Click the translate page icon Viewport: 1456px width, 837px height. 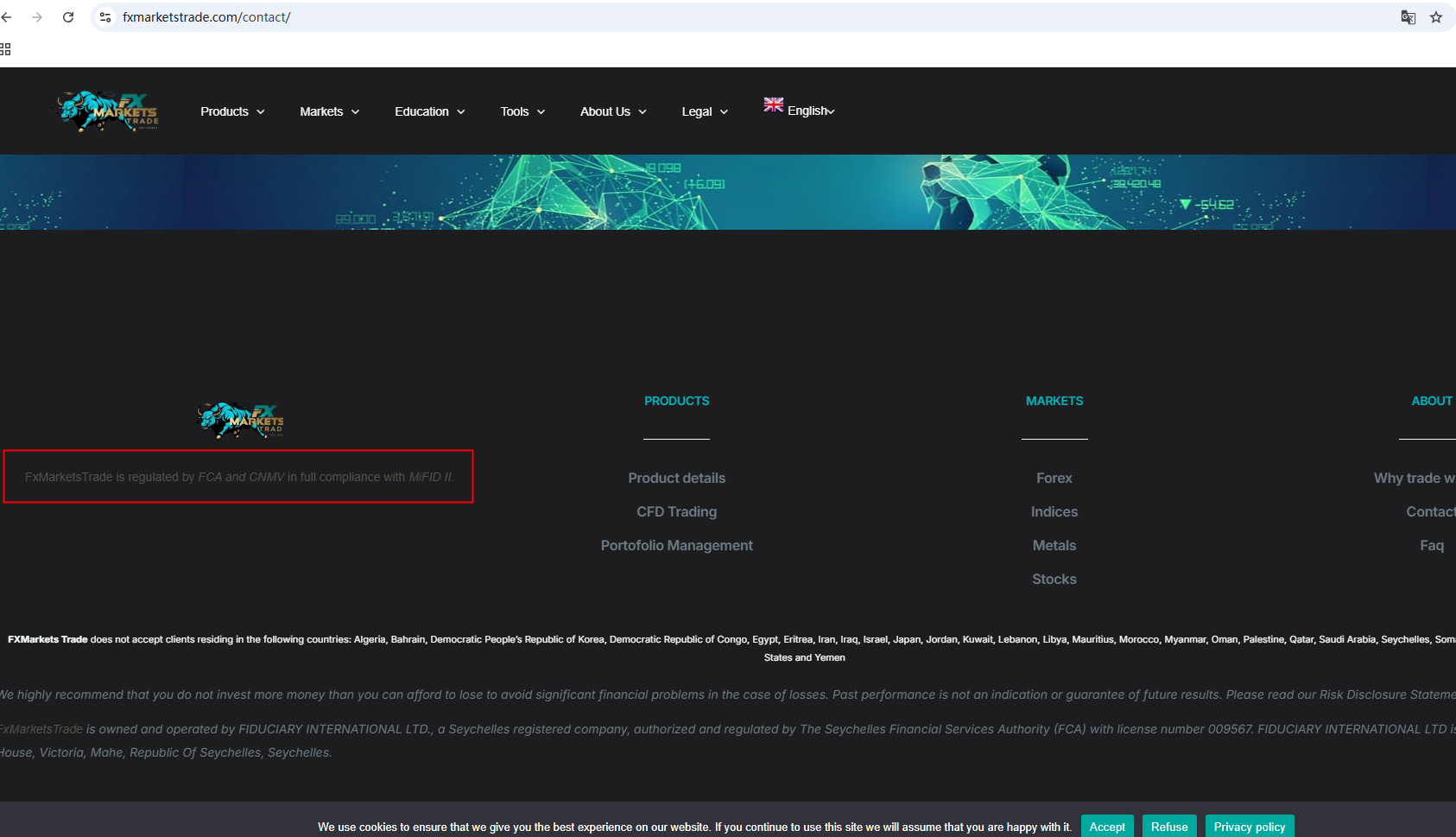pyautogui.click(x=1408, y=17)
